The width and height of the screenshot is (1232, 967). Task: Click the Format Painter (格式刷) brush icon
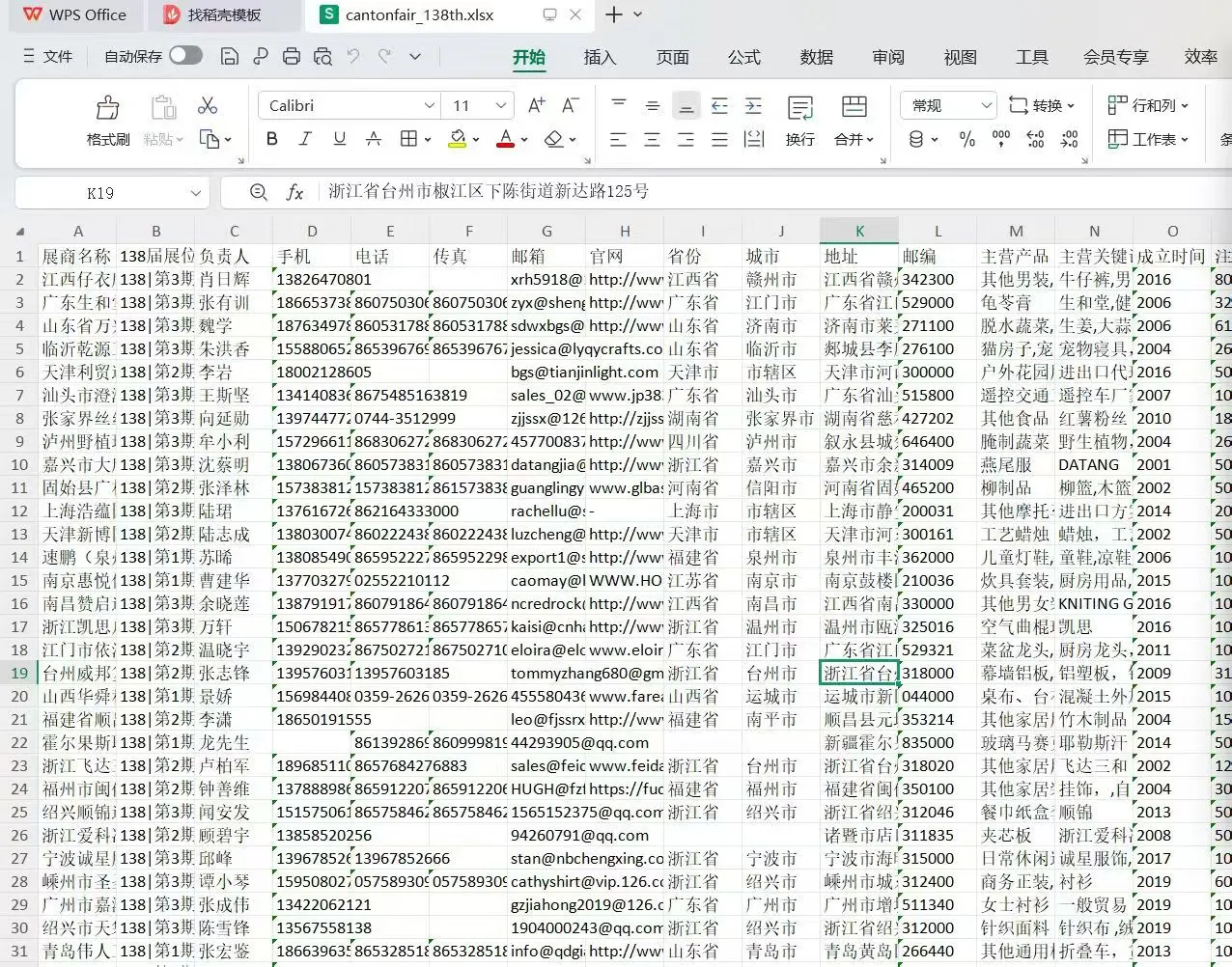[108, 107]
